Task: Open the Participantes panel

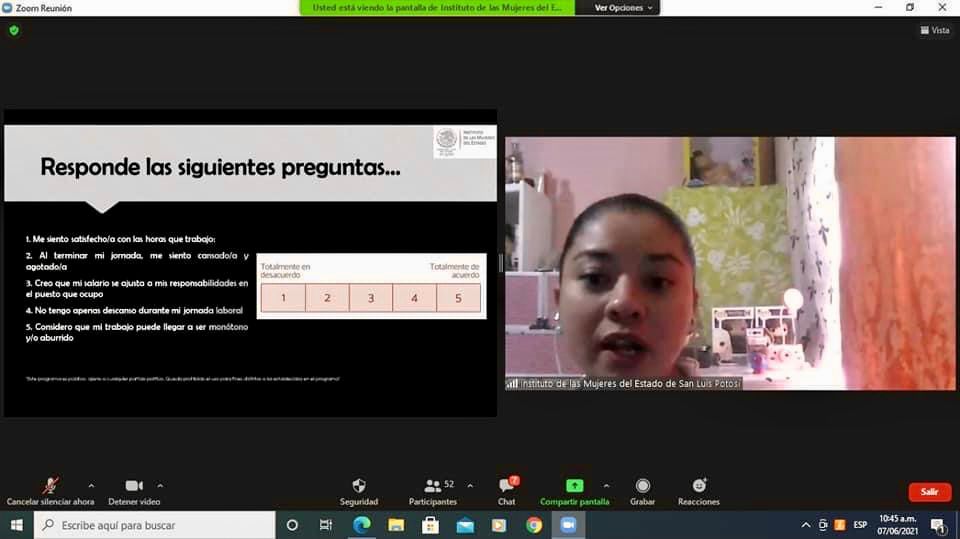Action: (x=433, y=487)
